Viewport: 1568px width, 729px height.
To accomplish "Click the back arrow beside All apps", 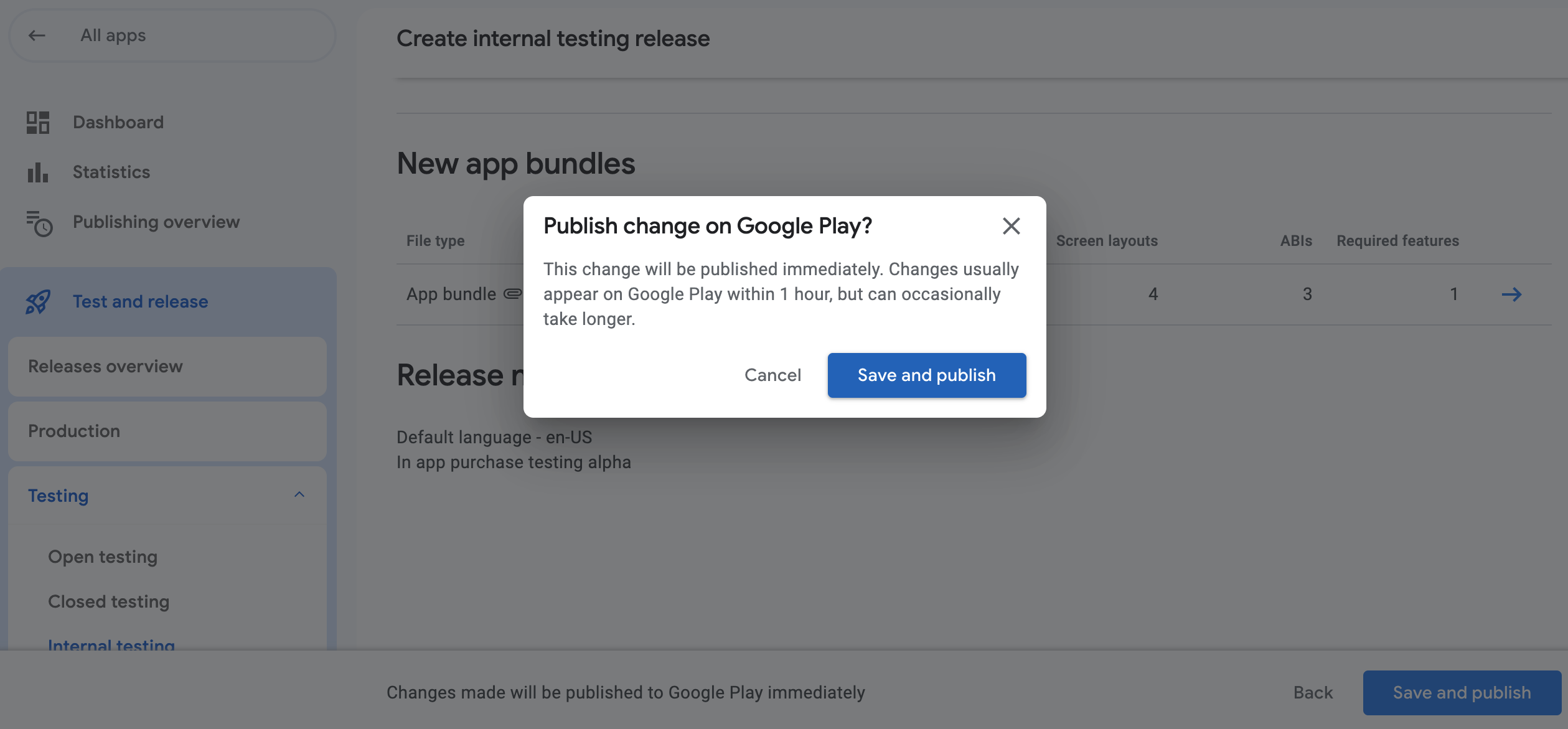I will [x=37, y=35].
